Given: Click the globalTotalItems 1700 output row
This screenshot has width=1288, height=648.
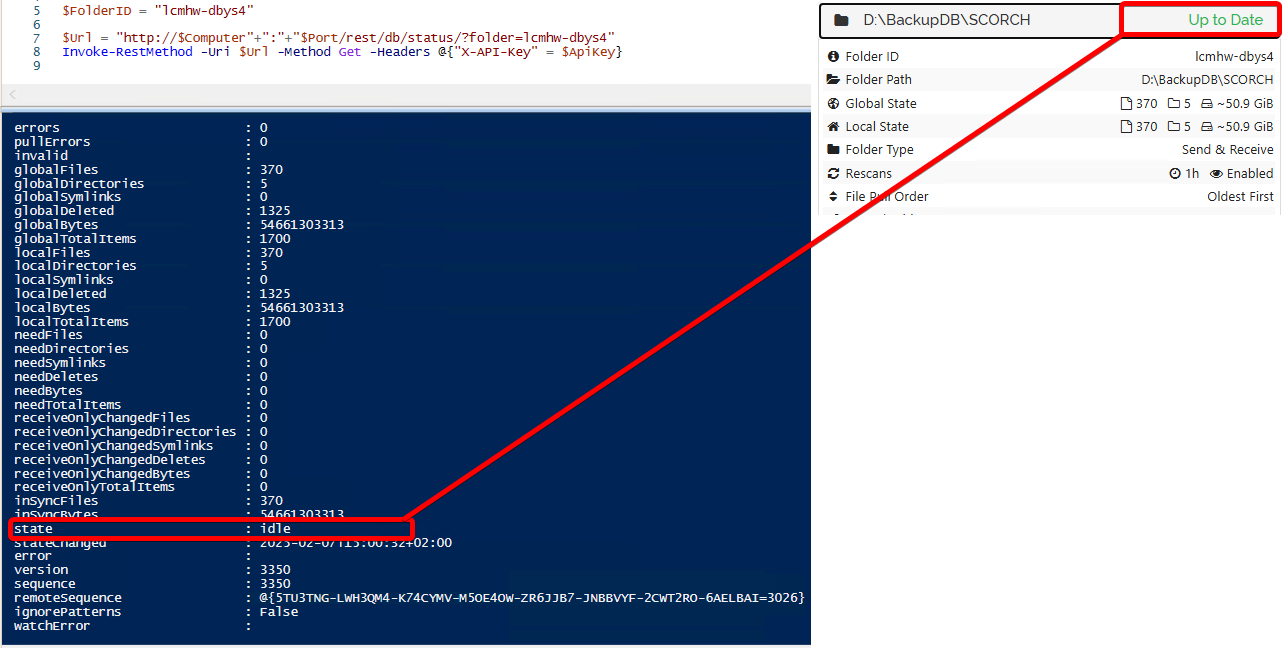Looking at the screenshot, I should pos(152,239).
